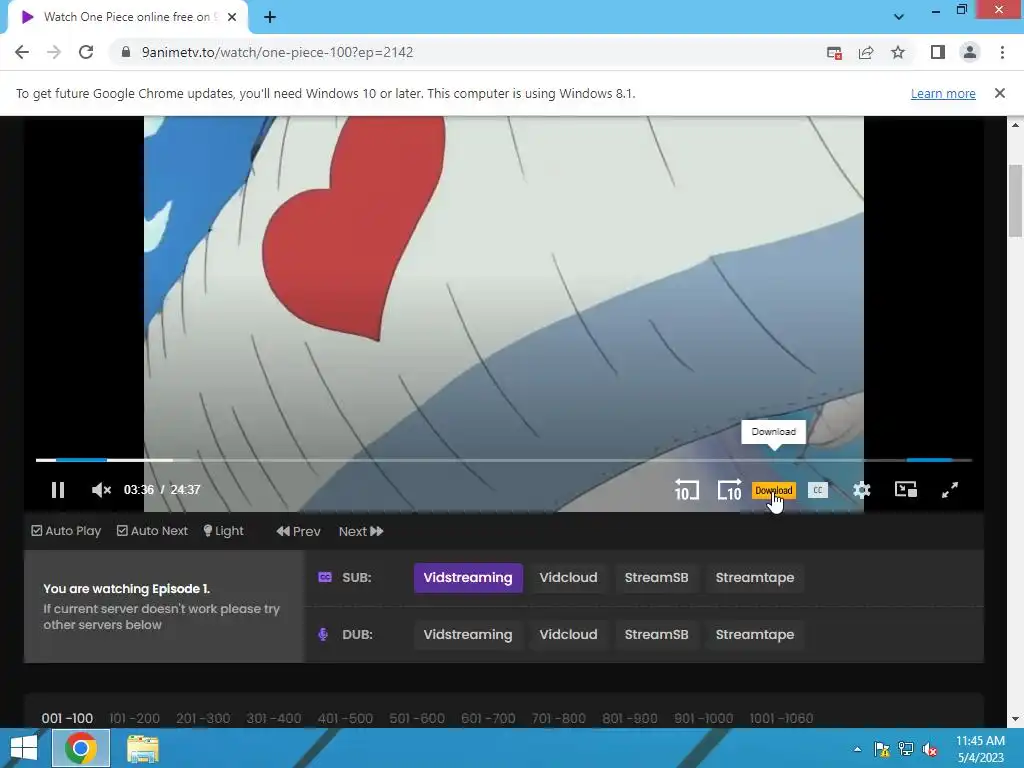
Task: Go to Prev episode
Action: [298, 532]
